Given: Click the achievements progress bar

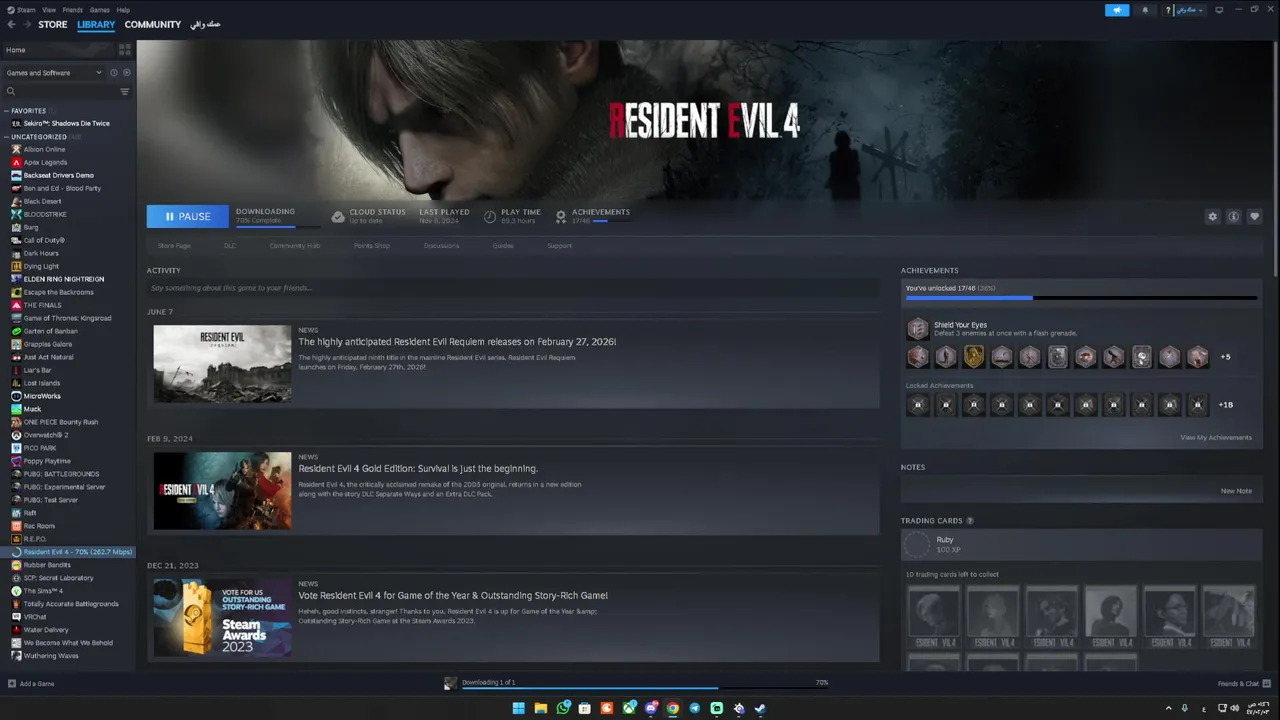Looking at the screenshot, I should (1081, 298).
